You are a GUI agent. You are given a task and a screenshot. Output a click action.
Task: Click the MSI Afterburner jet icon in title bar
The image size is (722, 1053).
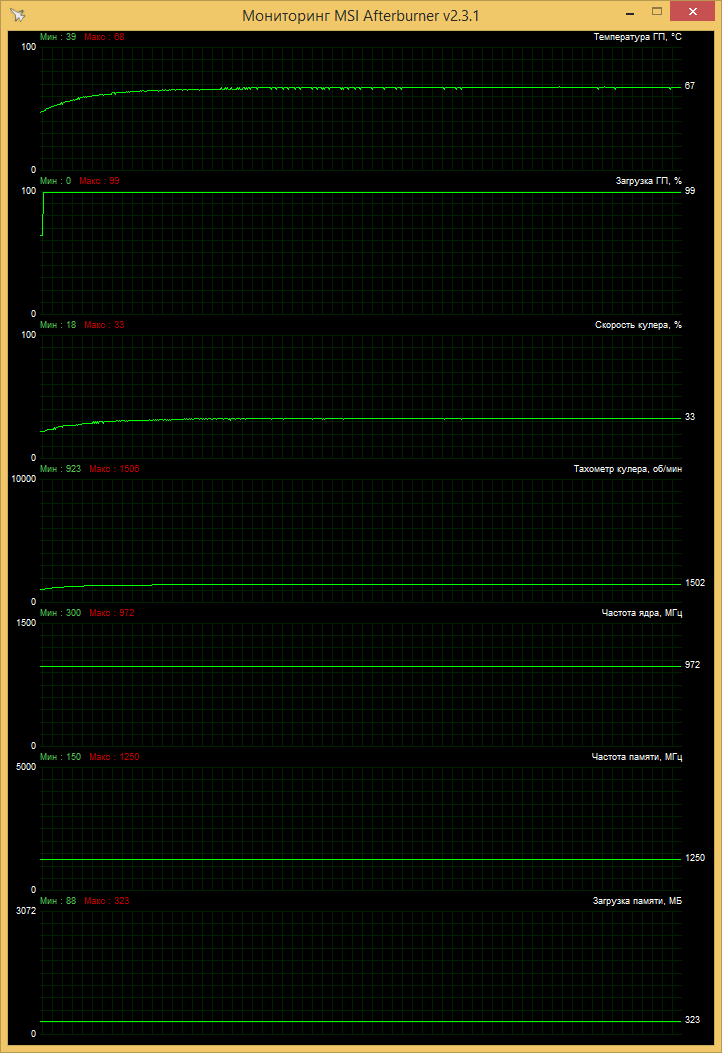(18, 15)
